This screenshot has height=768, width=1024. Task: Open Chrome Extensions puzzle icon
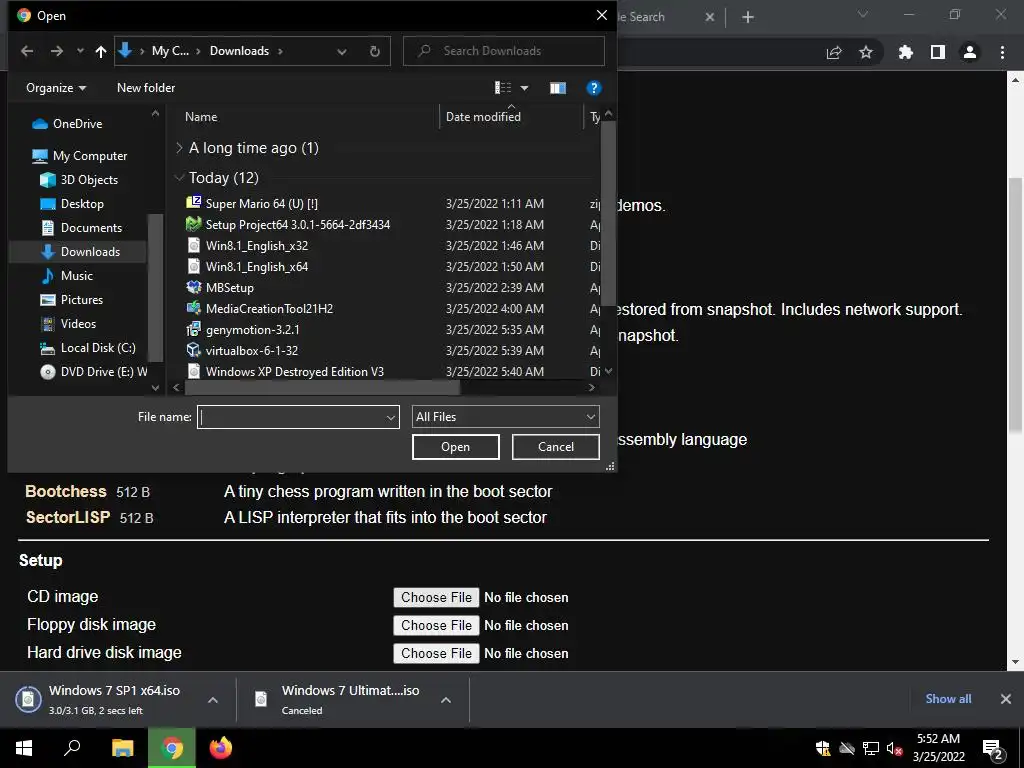[905, 52]
